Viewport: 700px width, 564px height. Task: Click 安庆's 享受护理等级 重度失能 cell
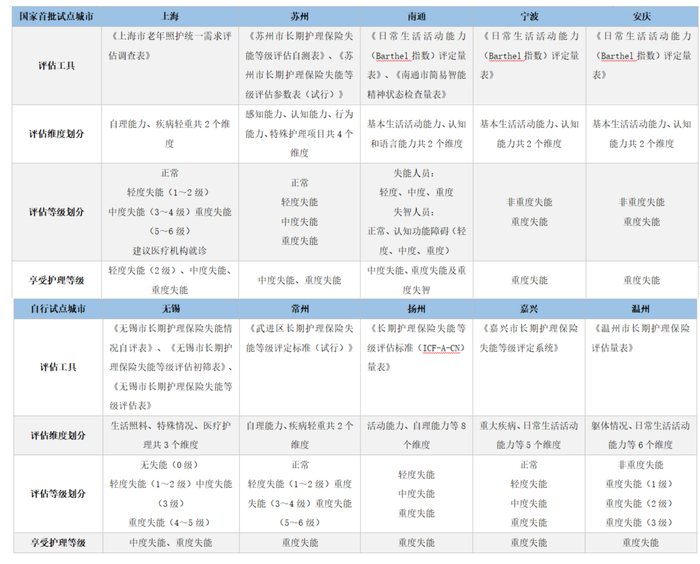(x=642, y=280)
